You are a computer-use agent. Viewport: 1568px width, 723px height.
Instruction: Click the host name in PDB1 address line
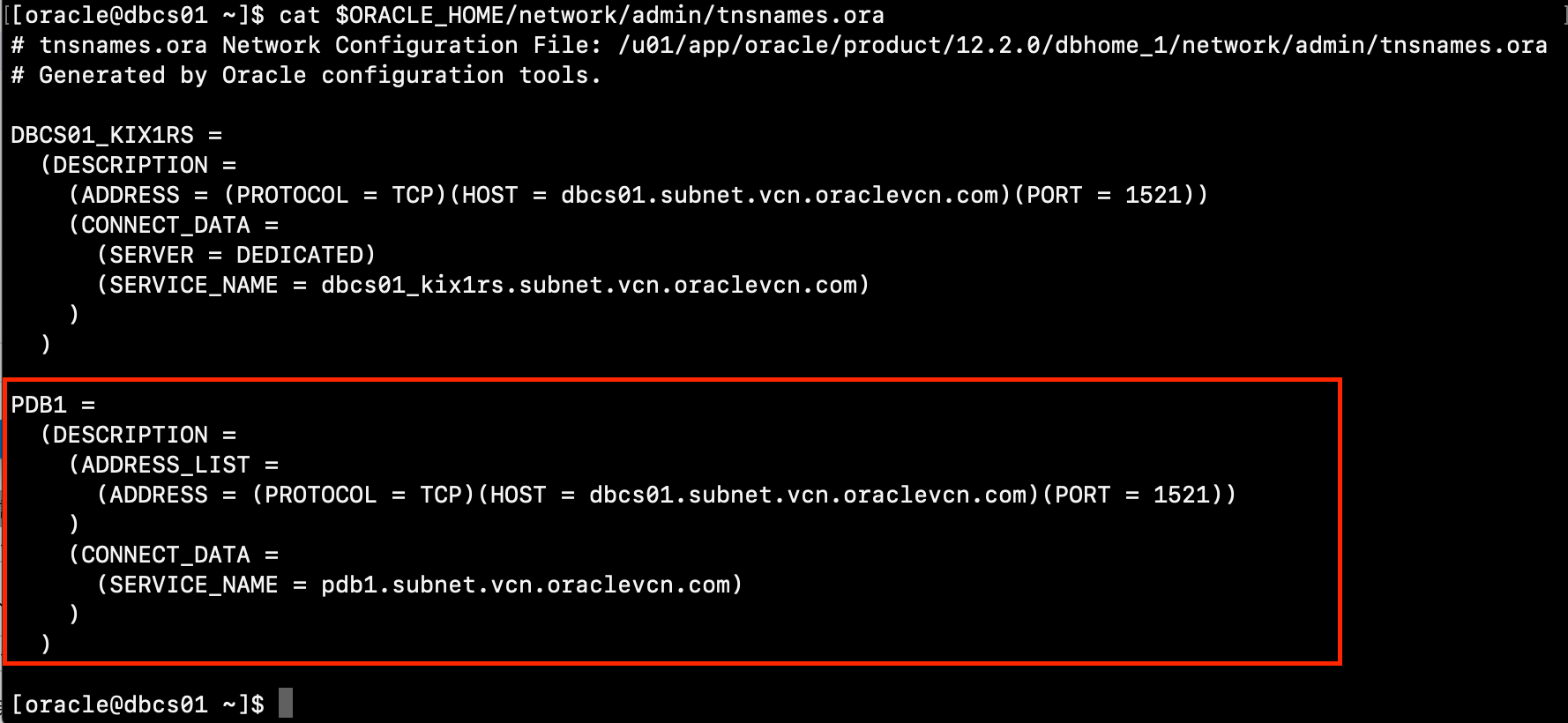tap(808, 495)
